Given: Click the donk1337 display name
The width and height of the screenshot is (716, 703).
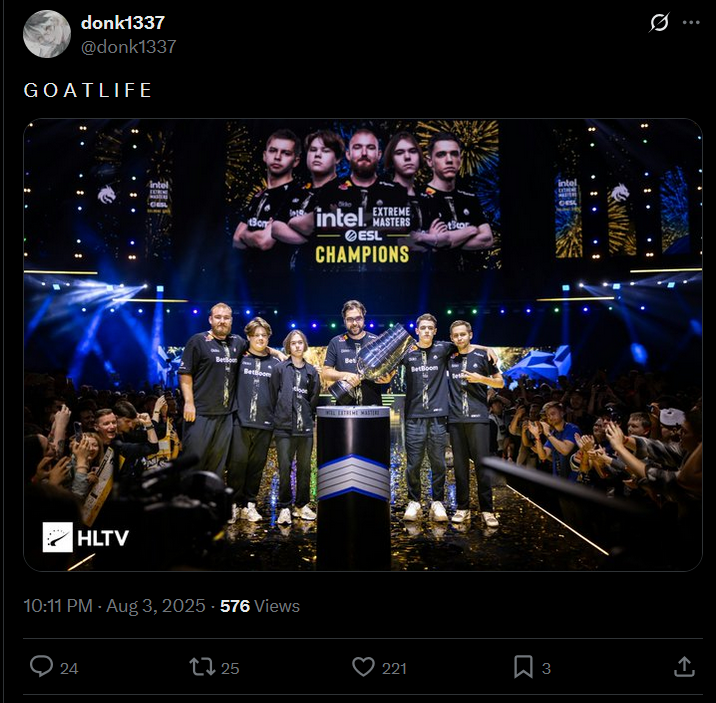Looking at the screenshot, I should pos(122,22).
